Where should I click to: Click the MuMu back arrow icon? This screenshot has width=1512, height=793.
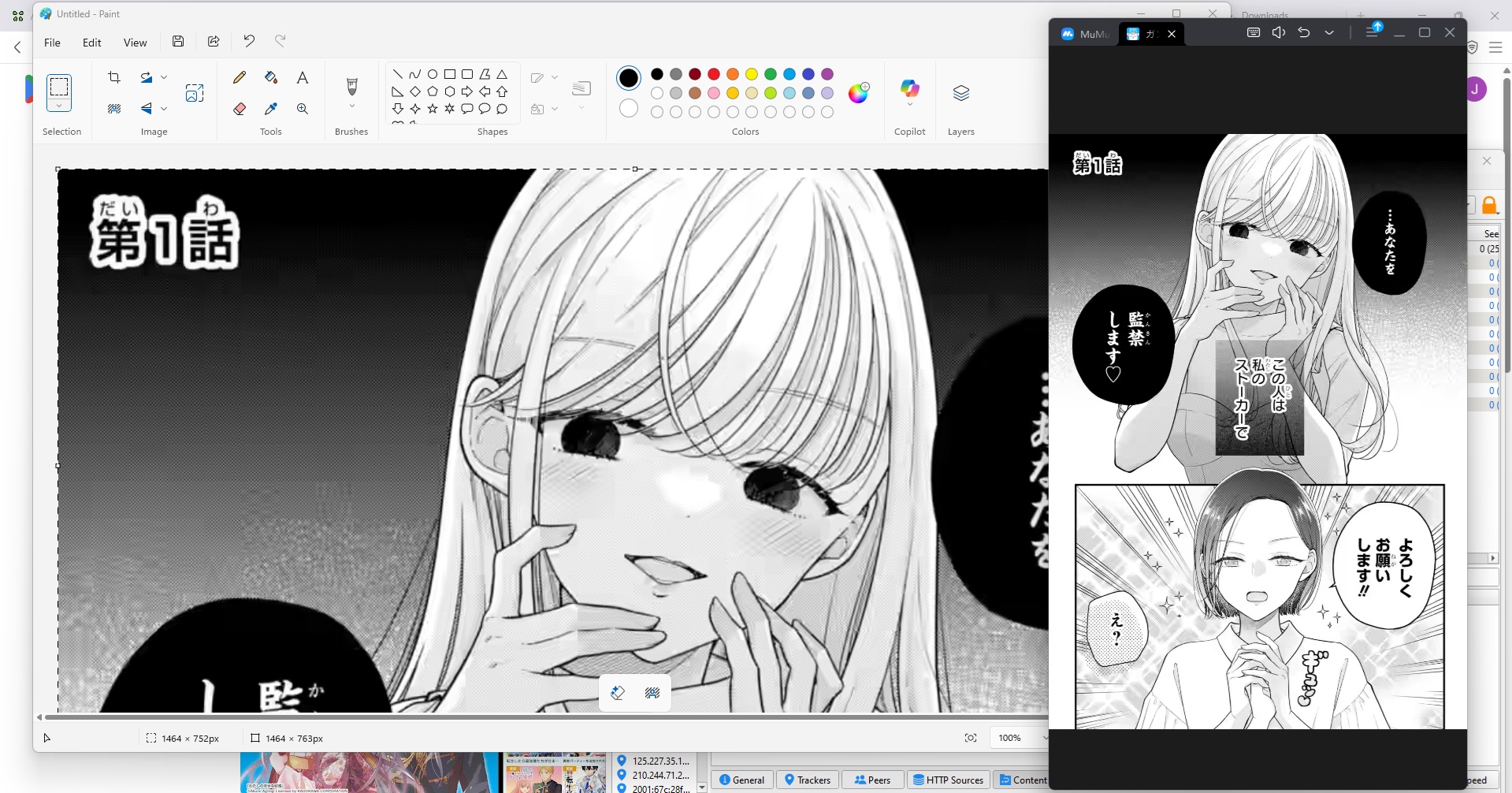pos(1304,32)
